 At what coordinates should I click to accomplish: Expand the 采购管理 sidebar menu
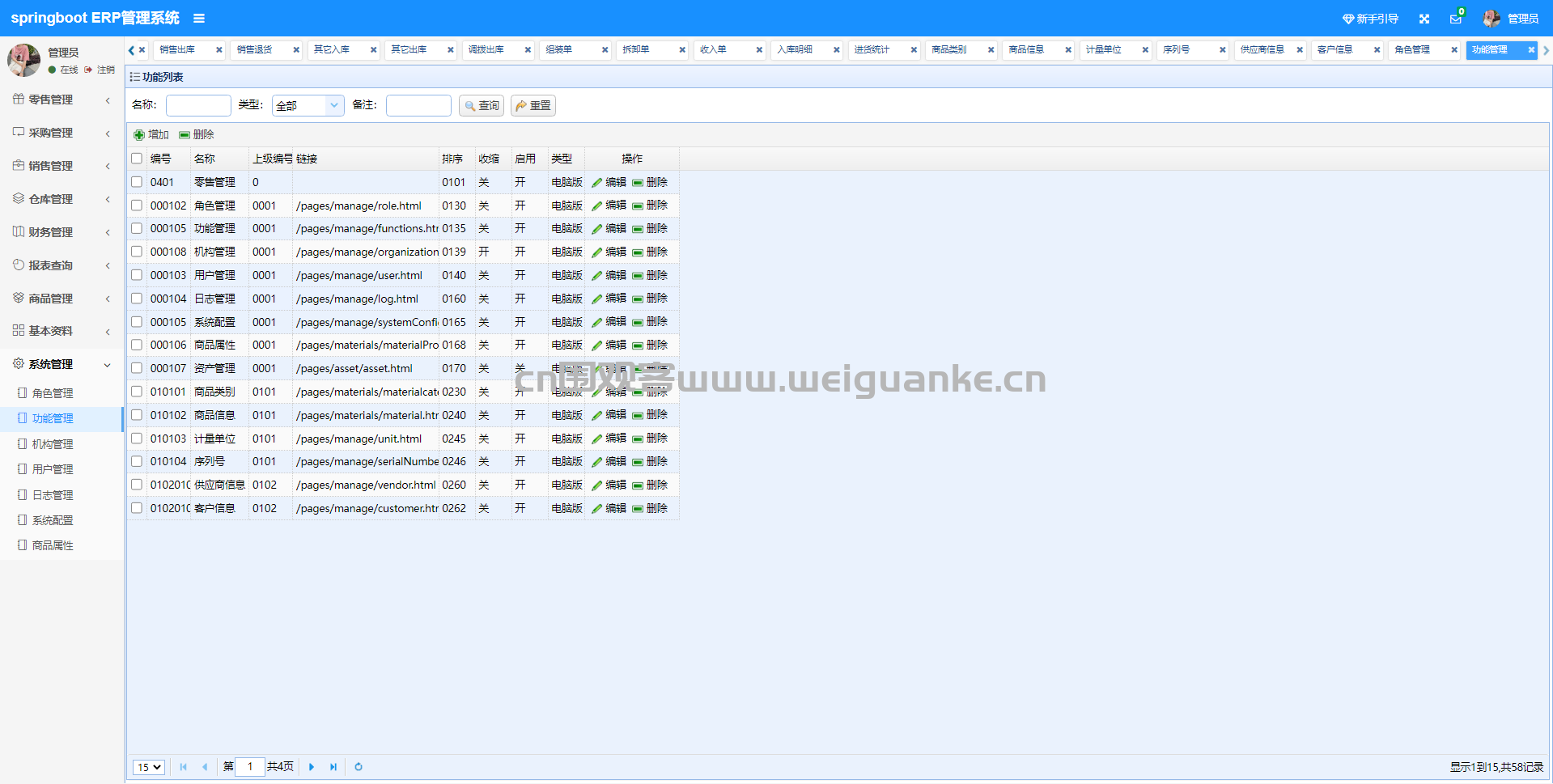point(62,133)
